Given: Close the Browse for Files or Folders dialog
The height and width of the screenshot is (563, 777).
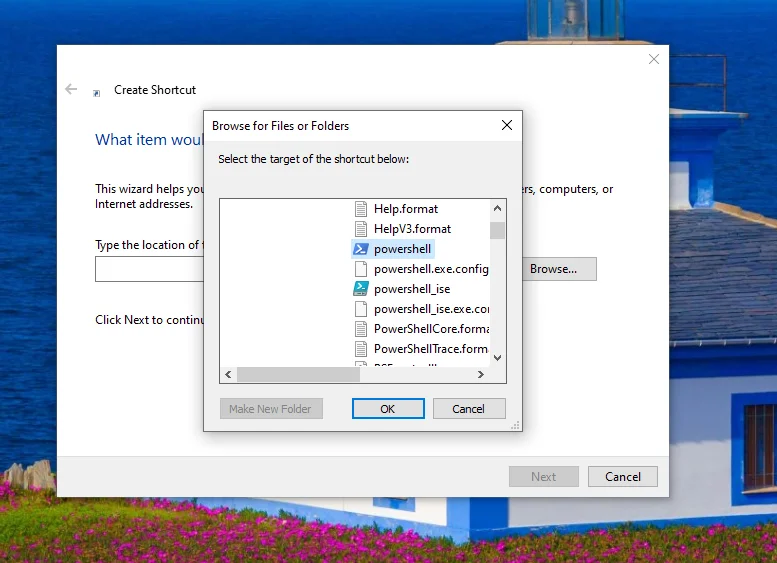Looking at the screenshot, I should (x=507, y=126).
